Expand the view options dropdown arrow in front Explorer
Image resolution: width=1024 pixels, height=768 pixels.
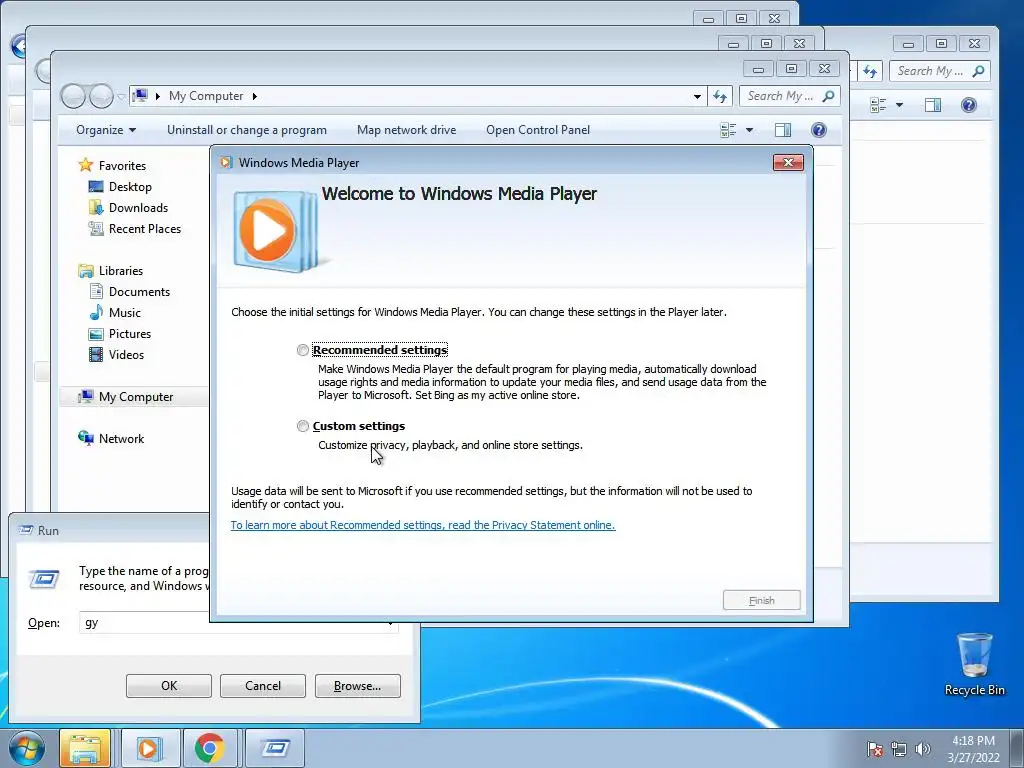750,130
